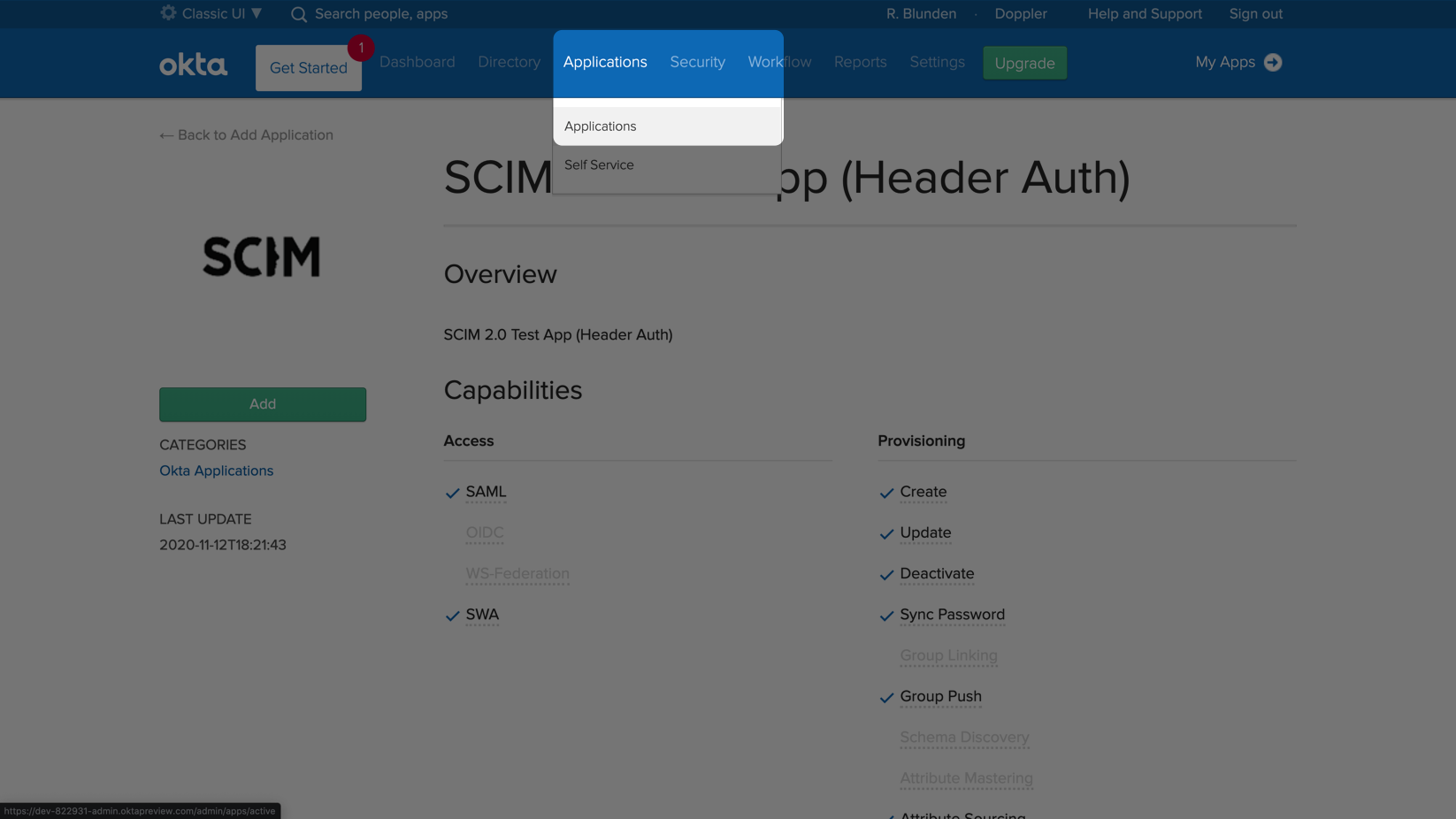Click the checkmark next to Update
The width and height of the screenshot is (1456, 819).
(x=886, y=534)
